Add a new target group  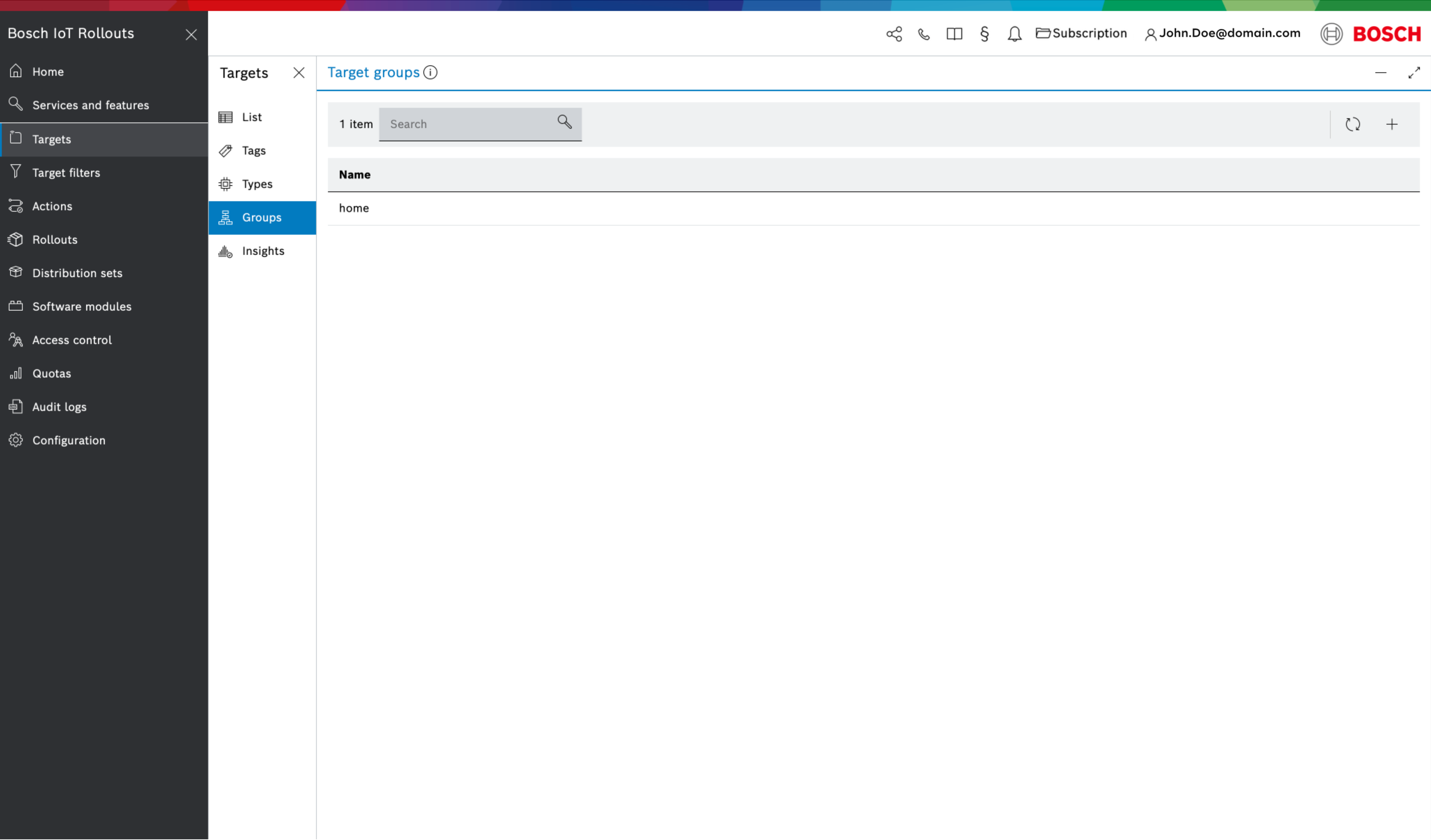[x=1392, y=124]
